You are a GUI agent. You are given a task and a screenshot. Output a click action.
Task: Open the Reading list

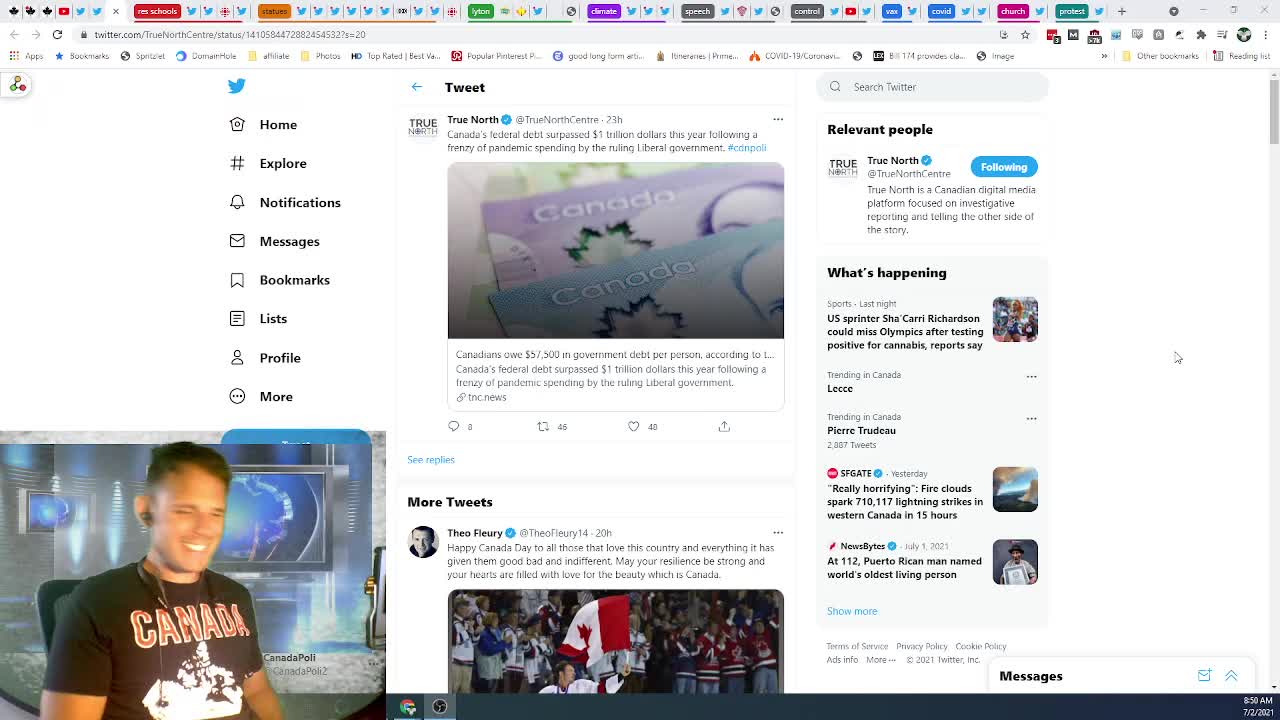coord(1241,56)
